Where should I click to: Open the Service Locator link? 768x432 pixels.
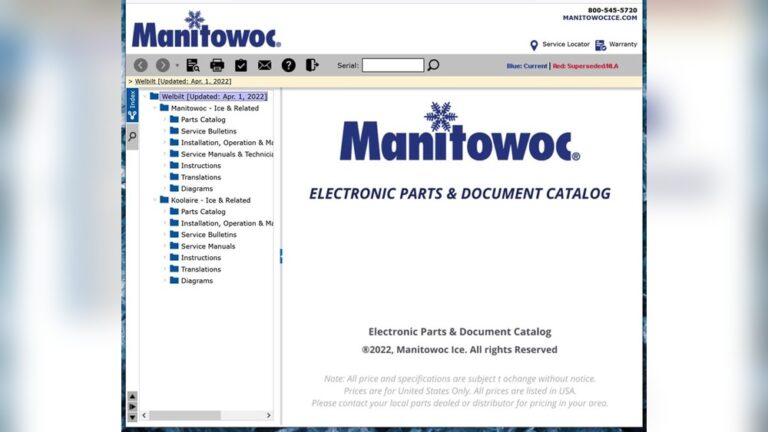click(x=566, y=44)
